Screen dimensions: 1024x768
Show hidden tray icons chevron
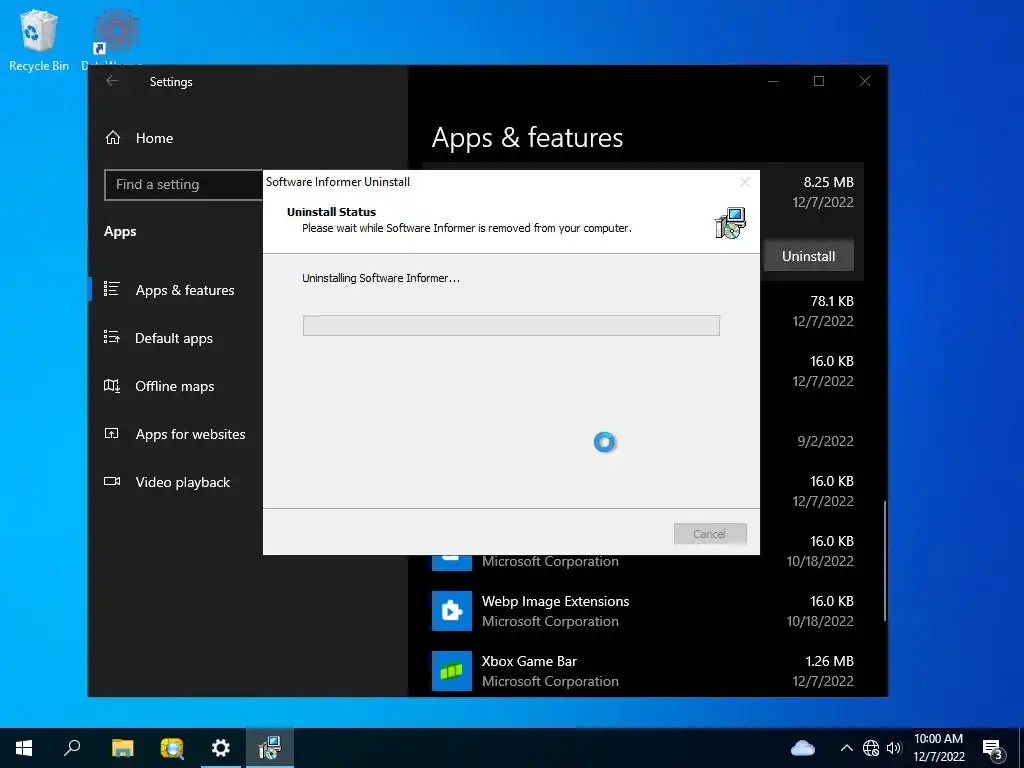click(x=846, y=748)
